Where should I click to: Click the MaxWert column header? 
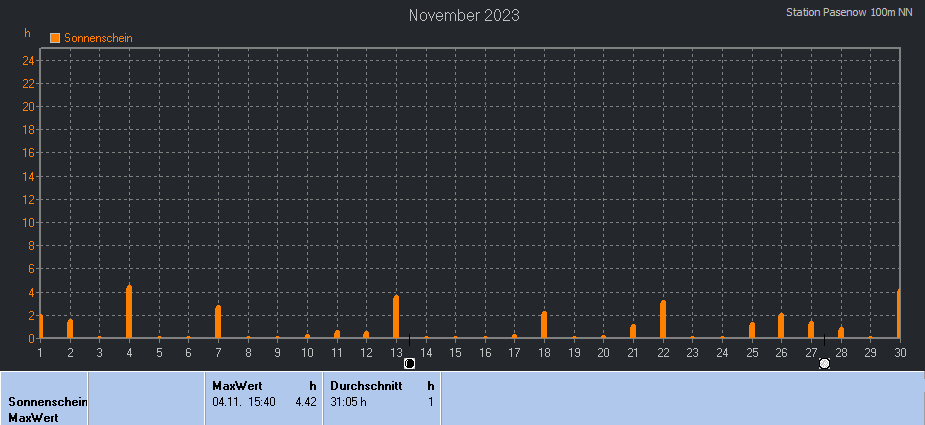(237, 386)
